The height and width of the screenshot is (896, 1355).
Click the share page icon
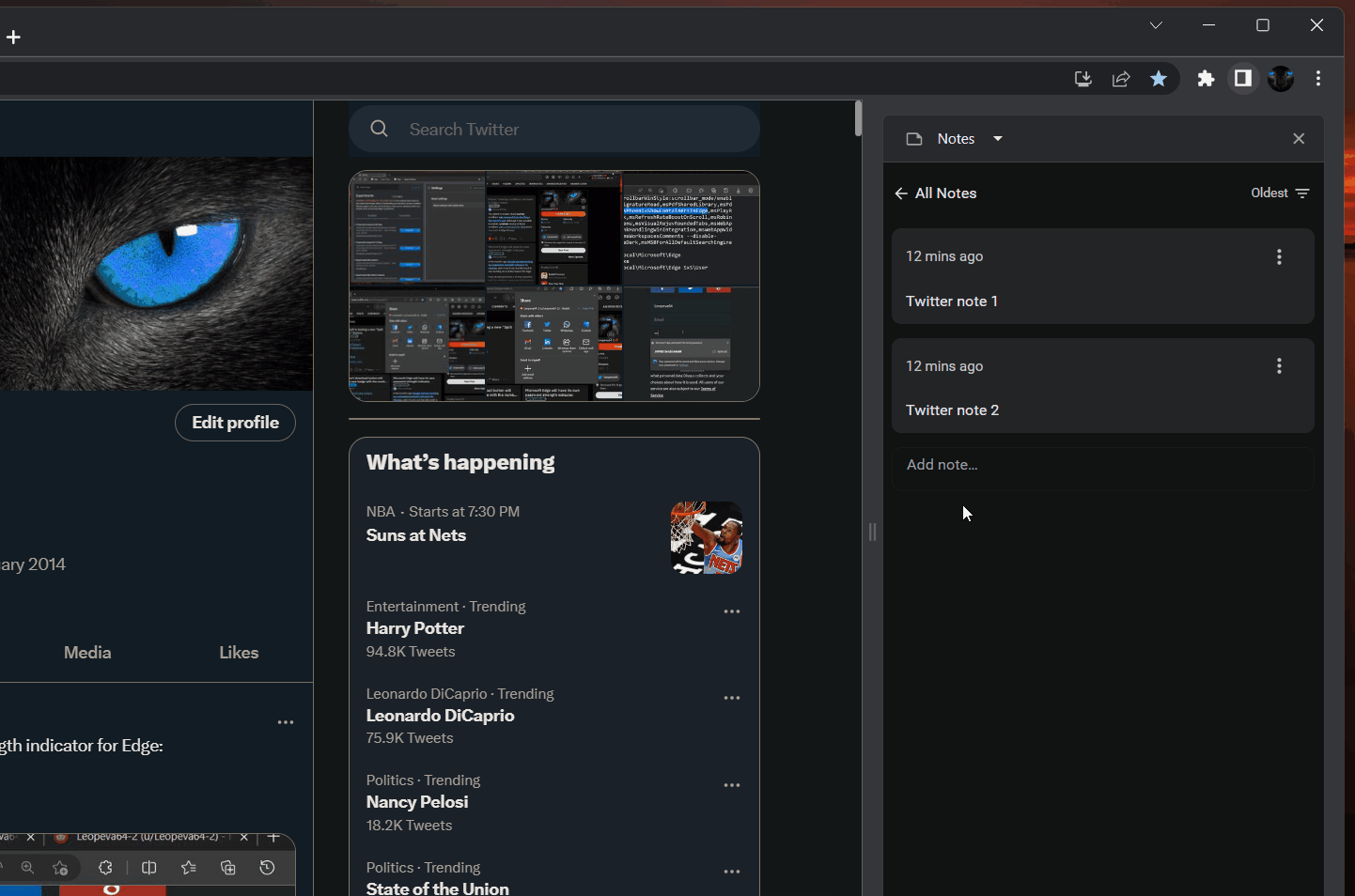(x=1121, y=79)
